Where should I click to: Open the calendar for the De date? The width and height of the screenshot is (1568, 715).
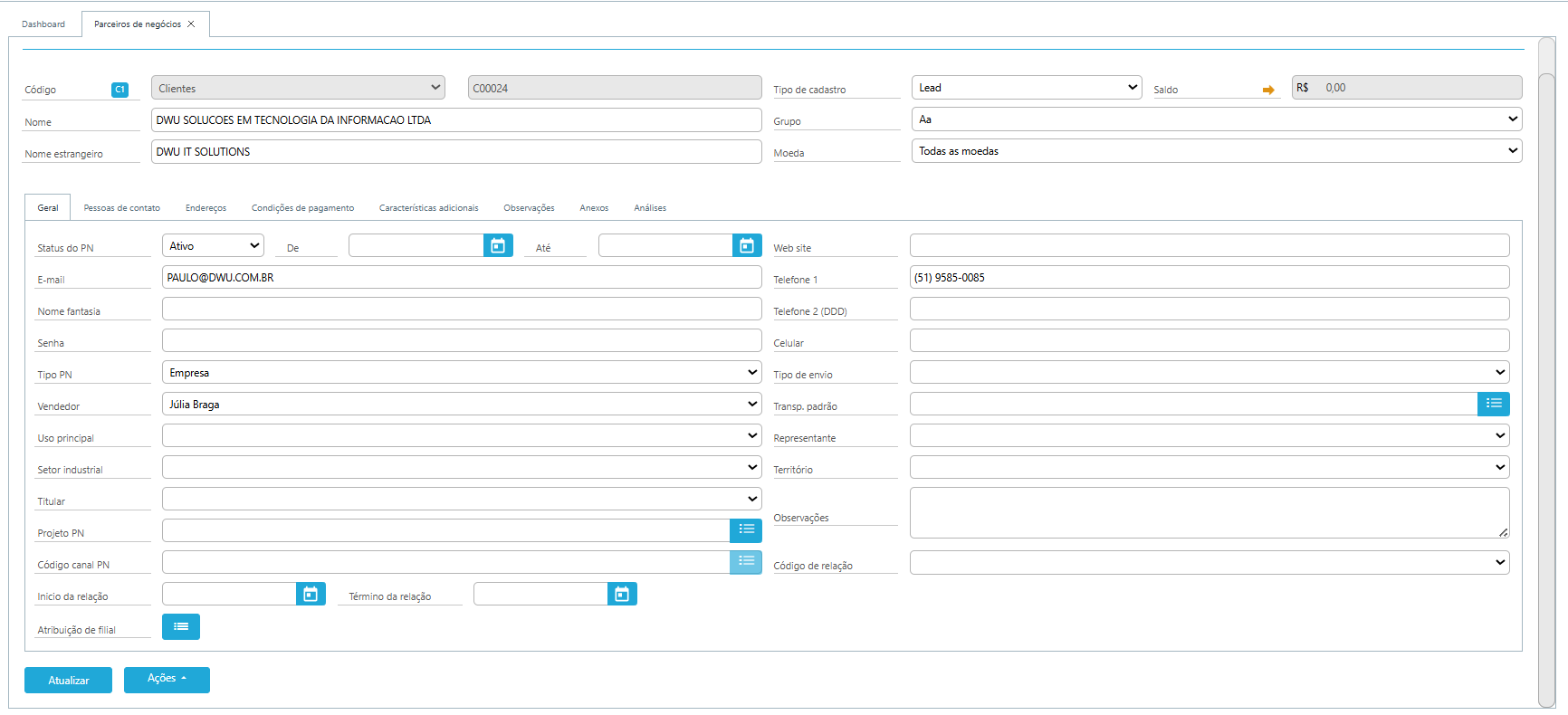pos(498,245)
